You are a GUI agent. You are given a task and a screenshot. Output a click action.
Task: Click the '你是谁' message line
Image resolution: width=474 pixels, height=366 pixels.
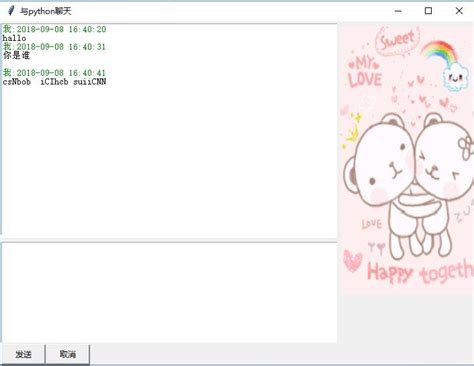coord(16,55)
